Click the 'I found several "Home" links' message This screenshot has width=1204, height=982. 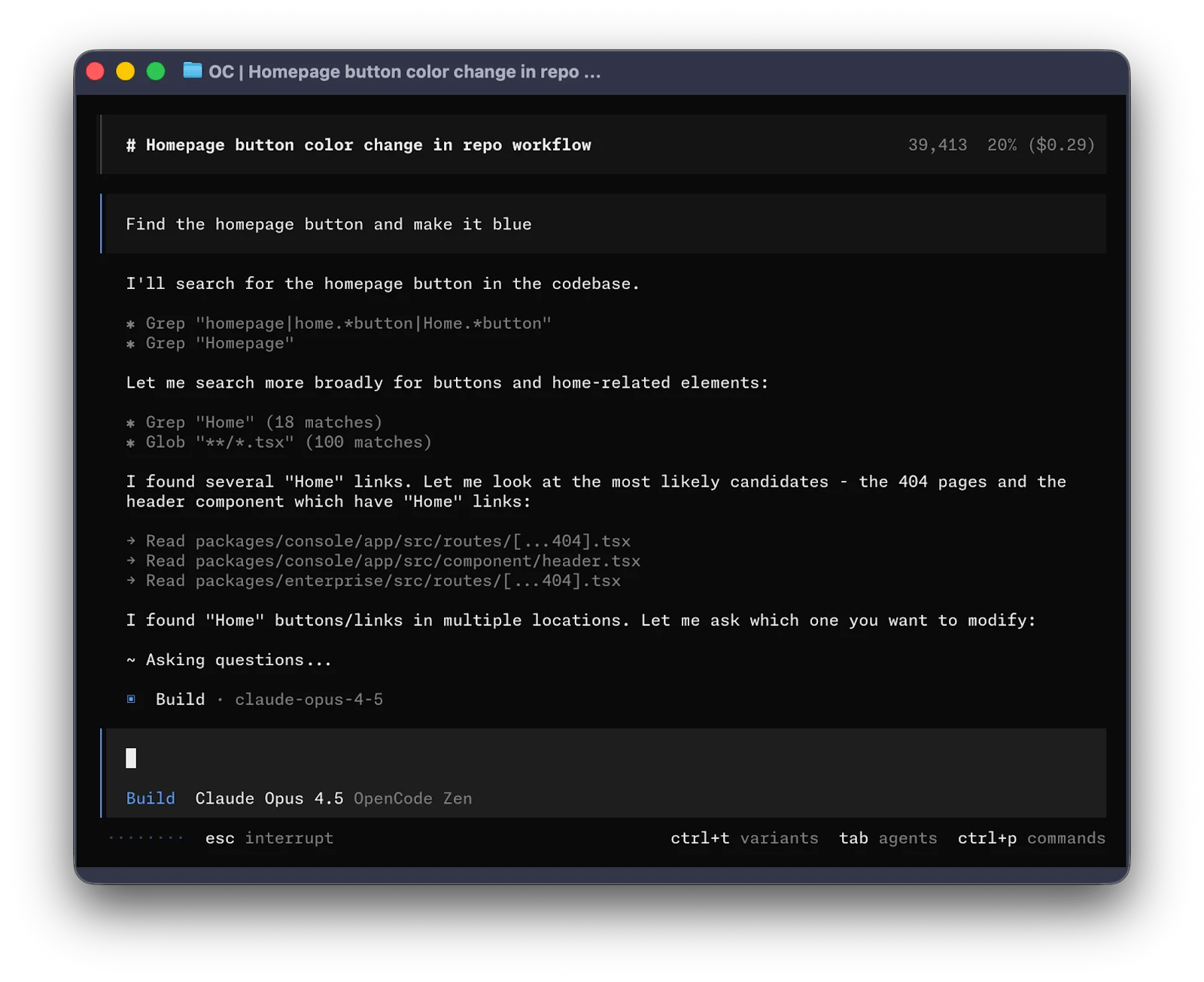pyautogui.click(x=596, y=491)
